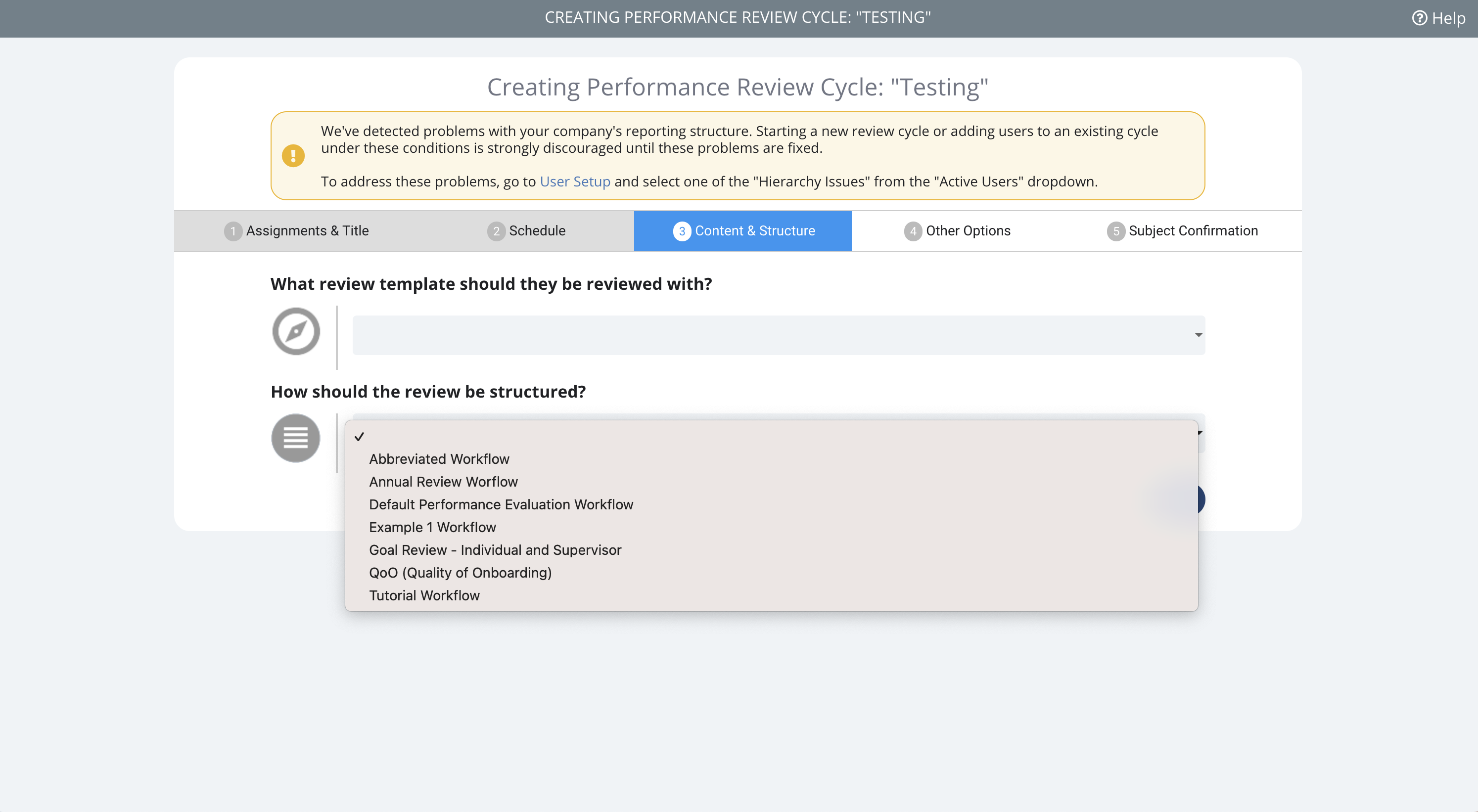Go to Assignments & Title step
1478x812 pixels.
click(x=296, y=230)
